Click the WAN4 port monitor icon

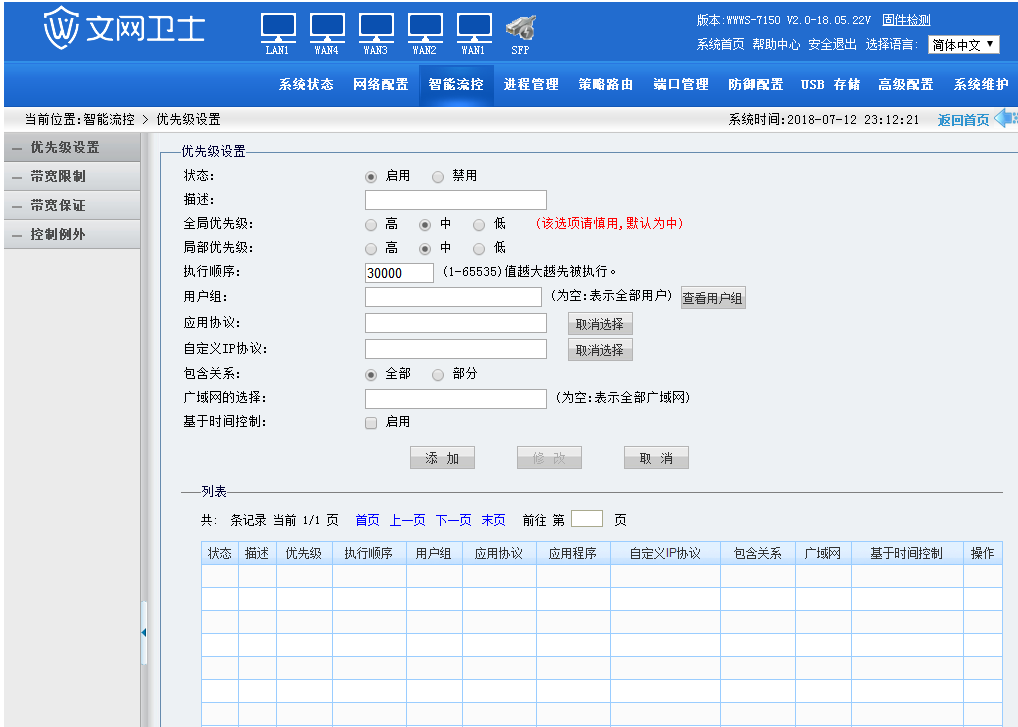click(327, 28)
